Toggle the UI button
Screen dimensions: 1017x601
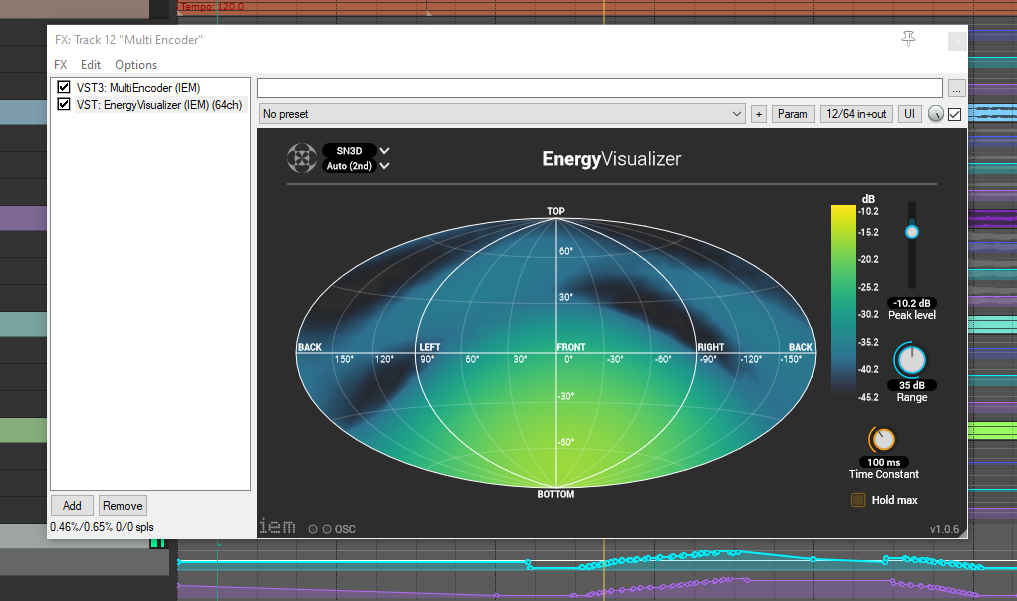[909, 114]
